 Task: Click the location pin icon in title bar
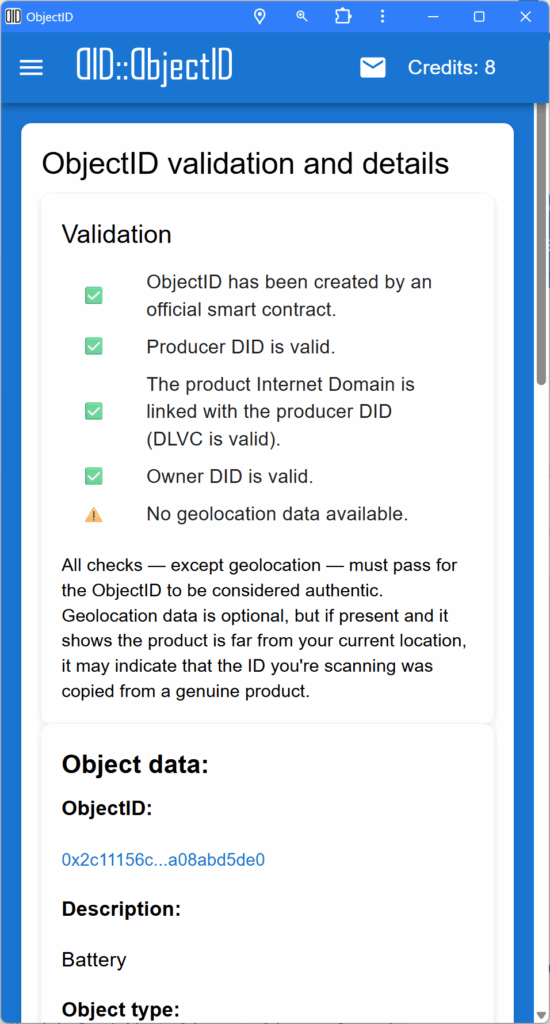260,16
